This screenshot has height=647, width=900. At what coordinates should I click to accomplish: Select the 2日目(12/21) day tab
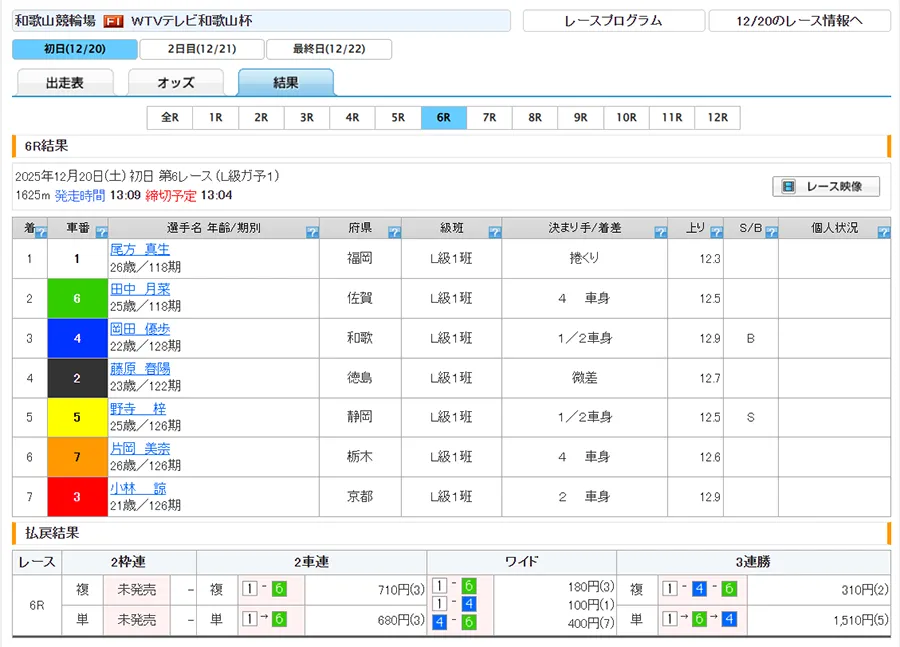[x=202, y=49]
